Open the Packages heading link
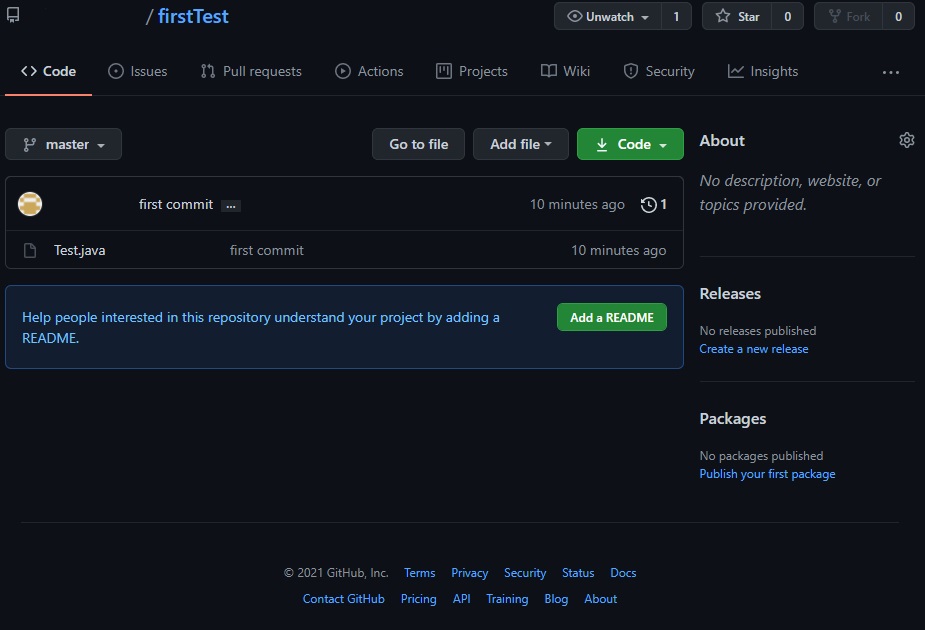The width and height of the screenshot is (925, 630). point(733,419)
